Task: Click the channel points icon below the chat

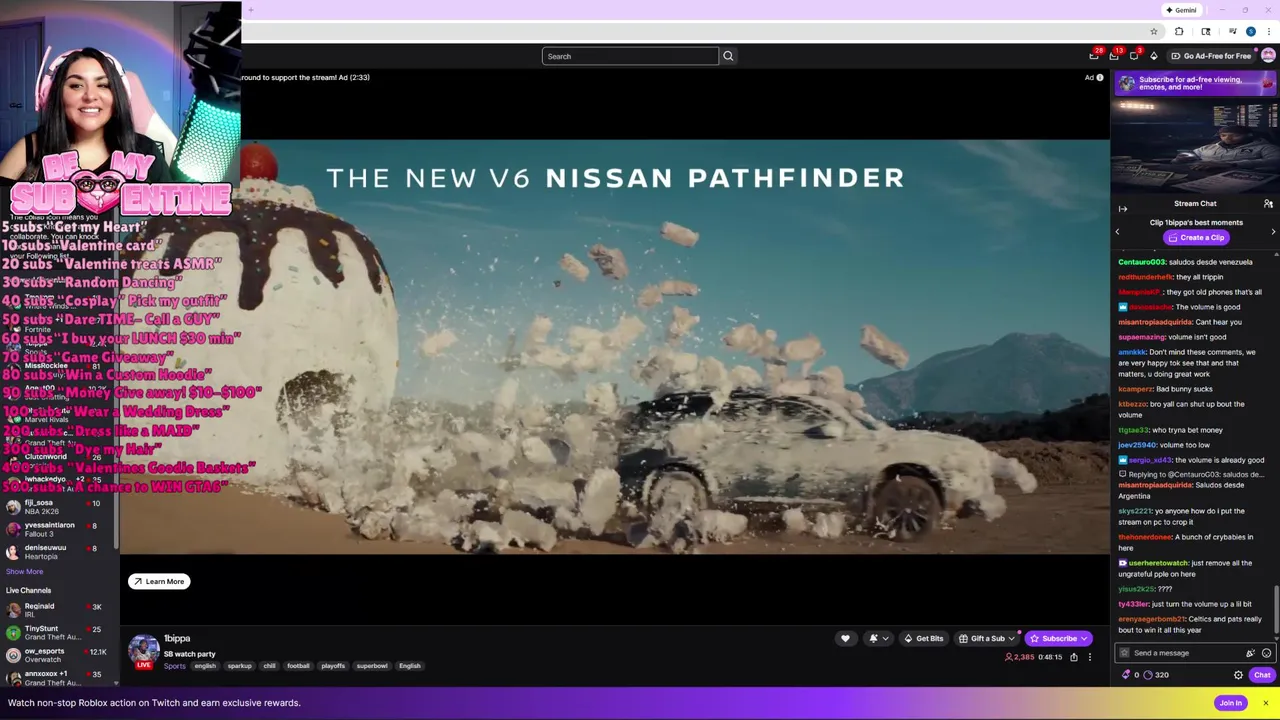Action: pos(1148,675)
